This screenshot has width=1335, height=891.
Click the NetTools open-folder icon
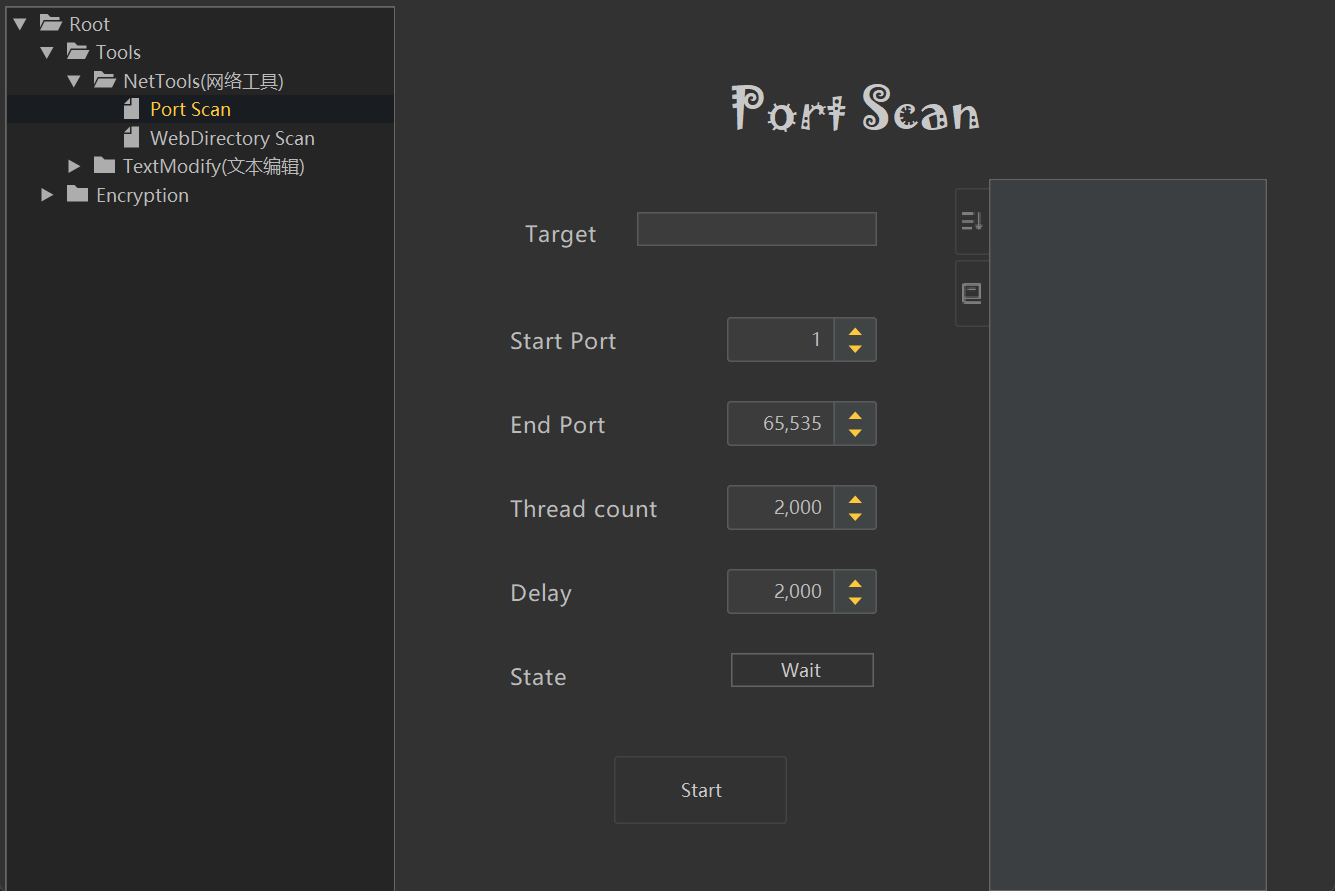[104, 80]
